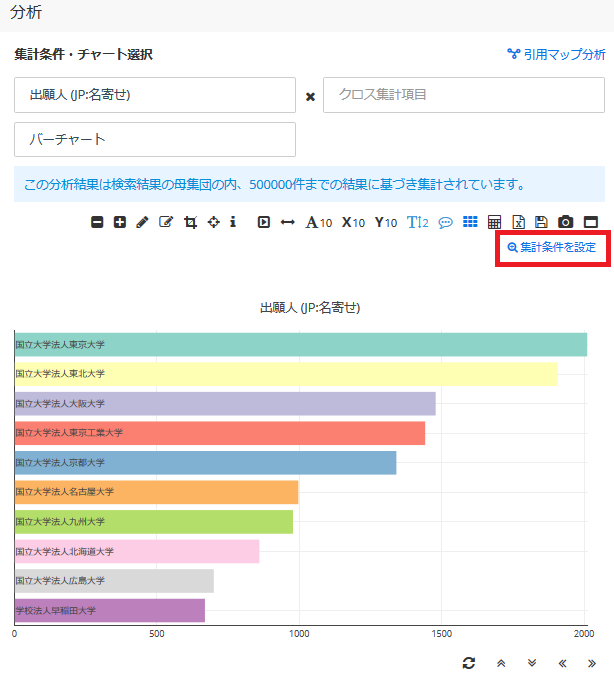
Task: Click the 集計条件・チャート選択 heading
Action: 84,54
